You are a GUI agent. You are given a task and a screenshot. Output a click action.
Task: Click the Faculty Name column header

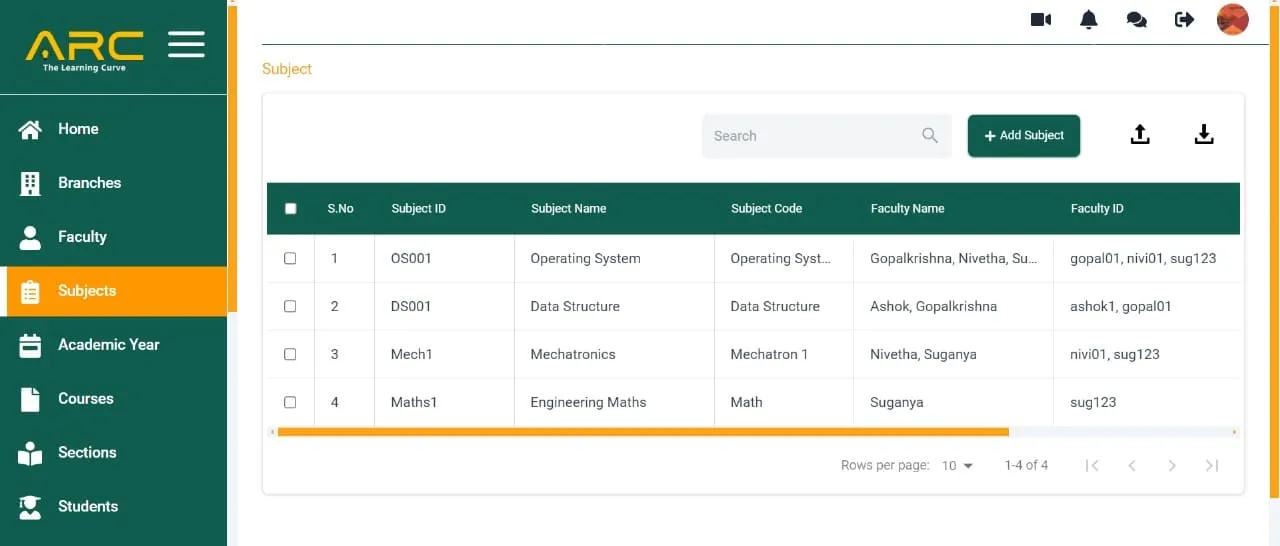pos(907,209)
